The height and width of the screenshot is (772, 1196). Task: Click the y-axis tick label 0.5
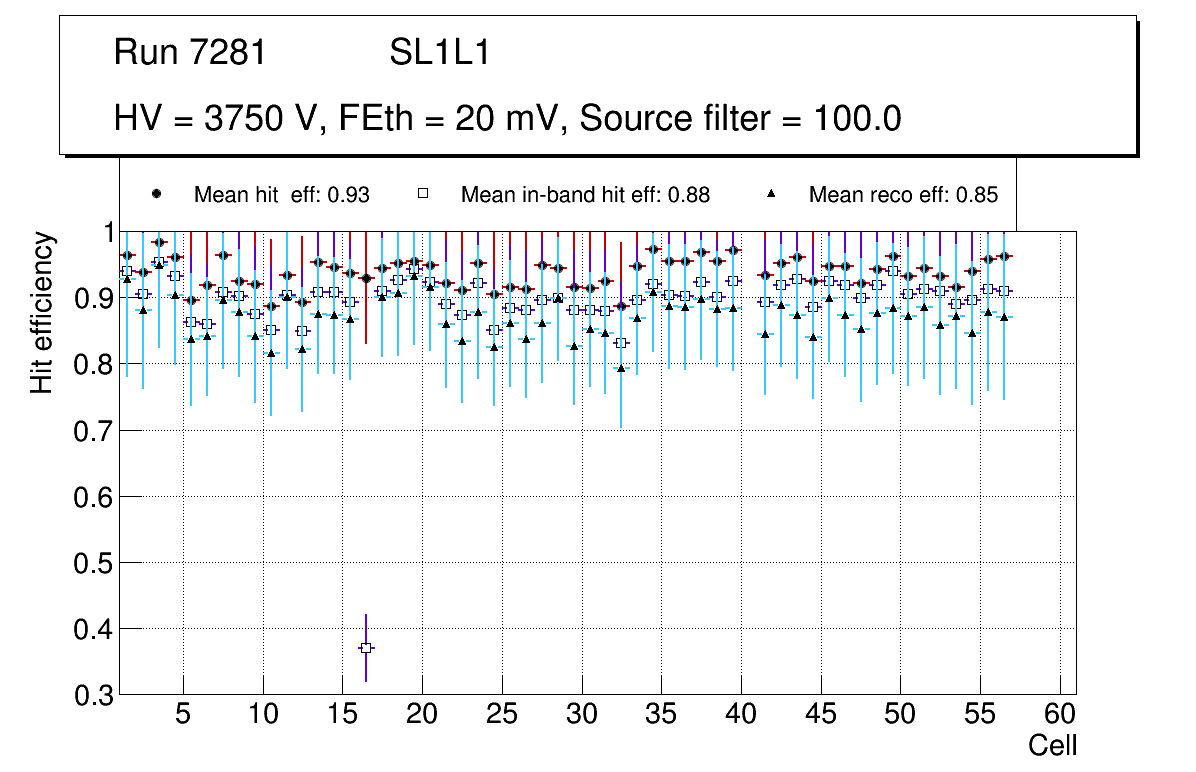[x=94, y=563]
